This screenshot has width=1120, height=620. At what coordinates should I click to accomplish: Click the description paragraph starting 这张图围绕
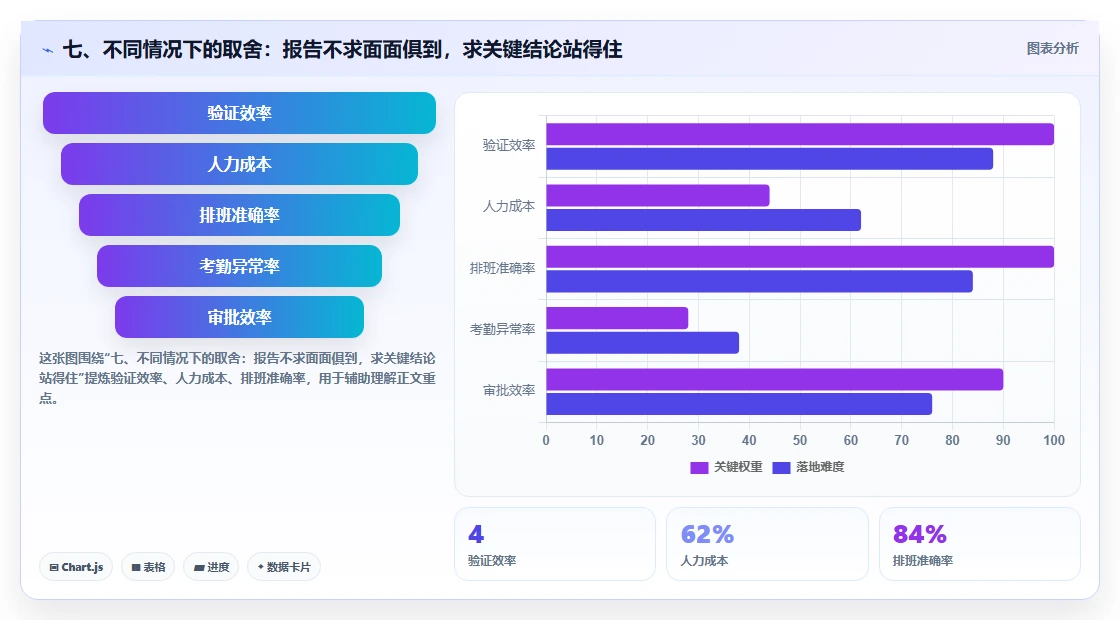[x=237, y=379]
